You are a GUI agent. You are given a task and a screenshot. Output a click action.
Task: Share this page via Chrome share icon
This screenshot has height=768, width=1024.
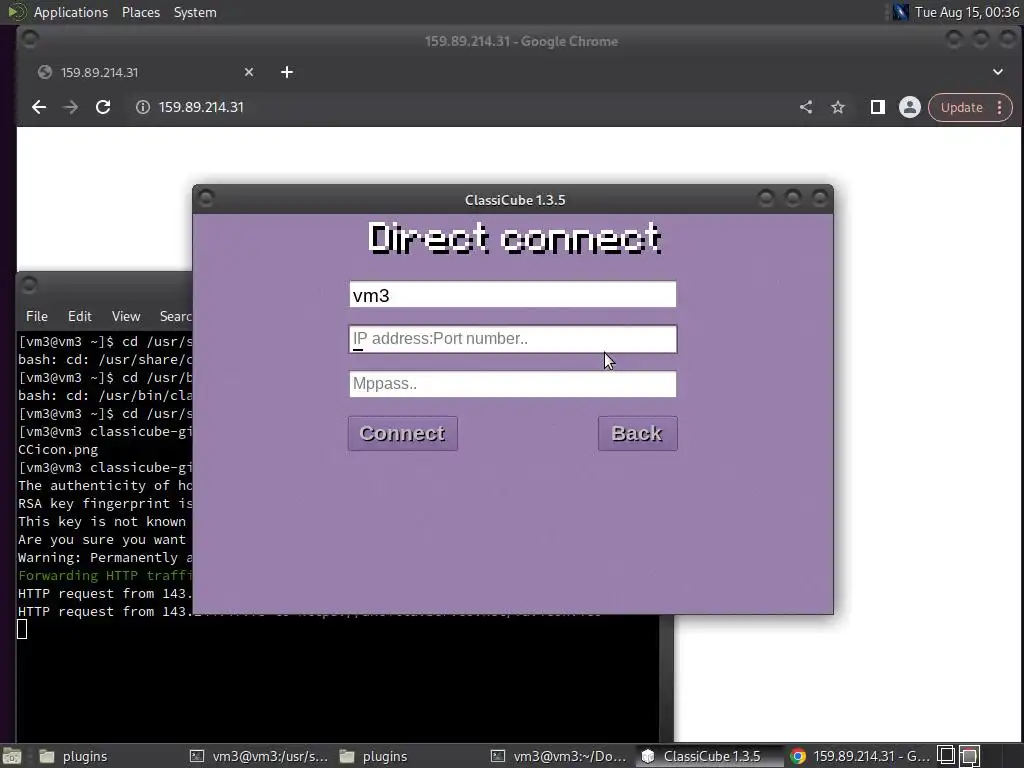point(806,107)
